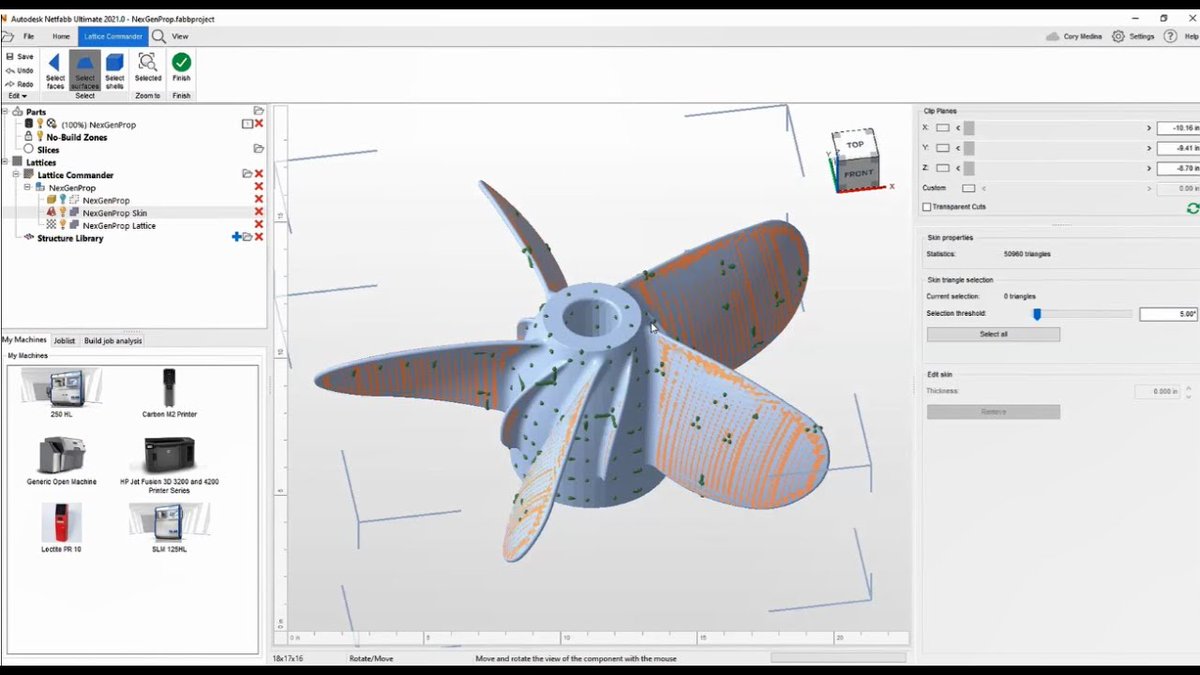Open the Edit dropdown in the ribbon
Screen dimensions: 1200x675
point(18,95)
